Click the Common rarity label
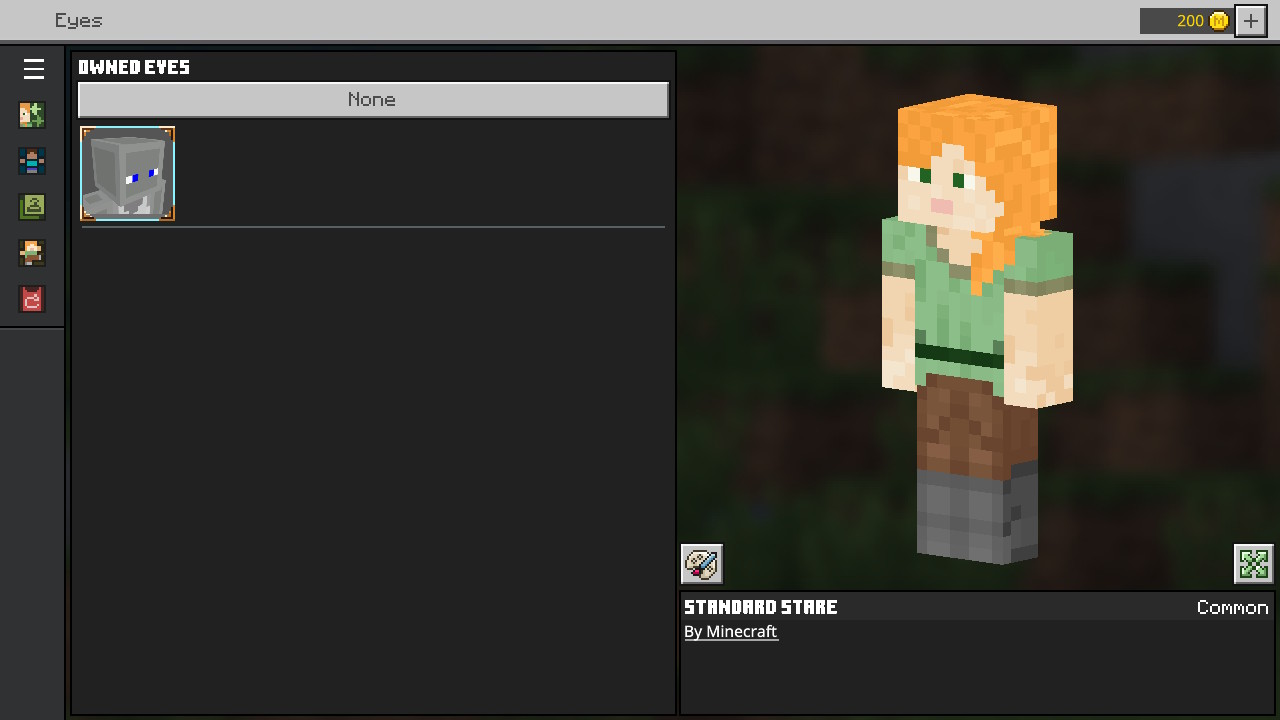This screenshot has height=720, width=1280. coord(1232,608)
